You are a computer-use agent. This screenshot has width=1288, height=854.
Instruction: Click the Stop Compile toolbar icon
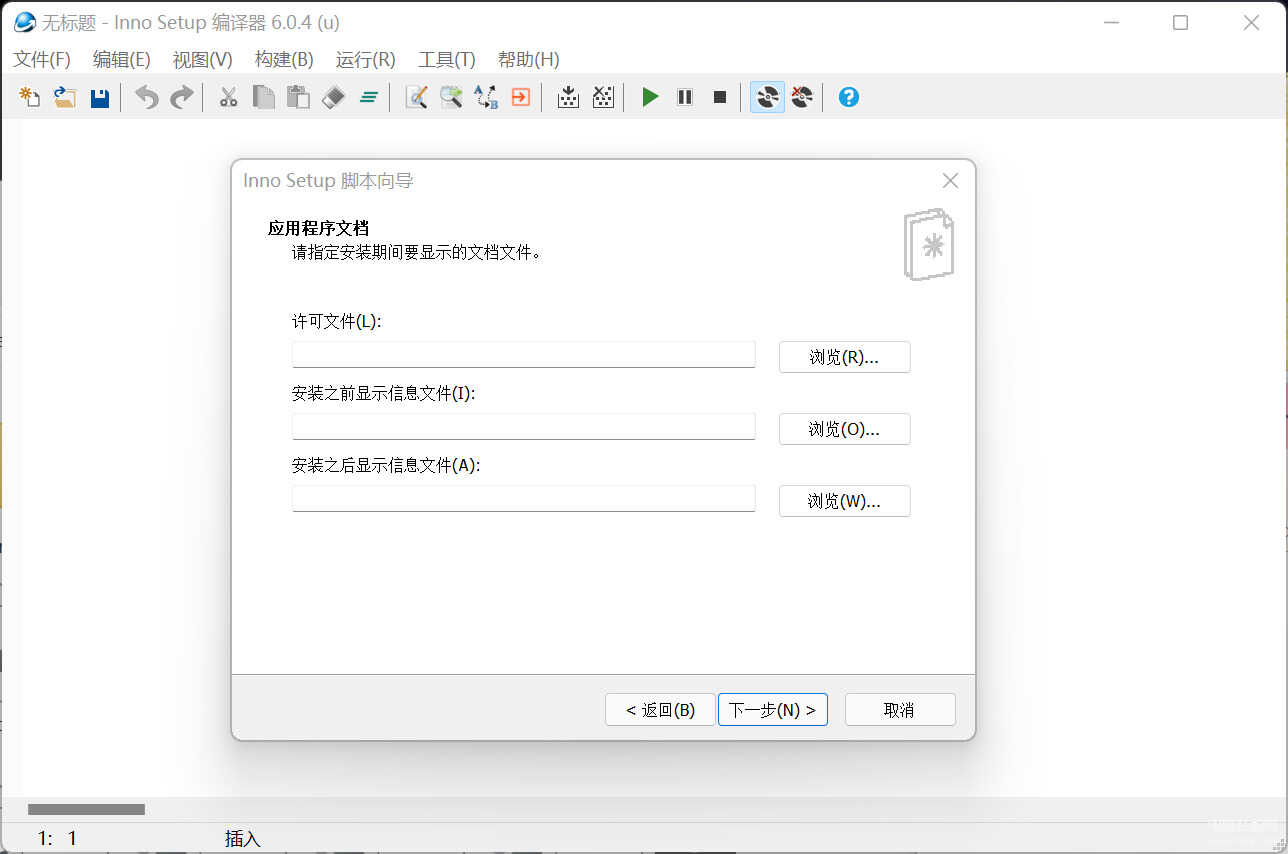603,97
